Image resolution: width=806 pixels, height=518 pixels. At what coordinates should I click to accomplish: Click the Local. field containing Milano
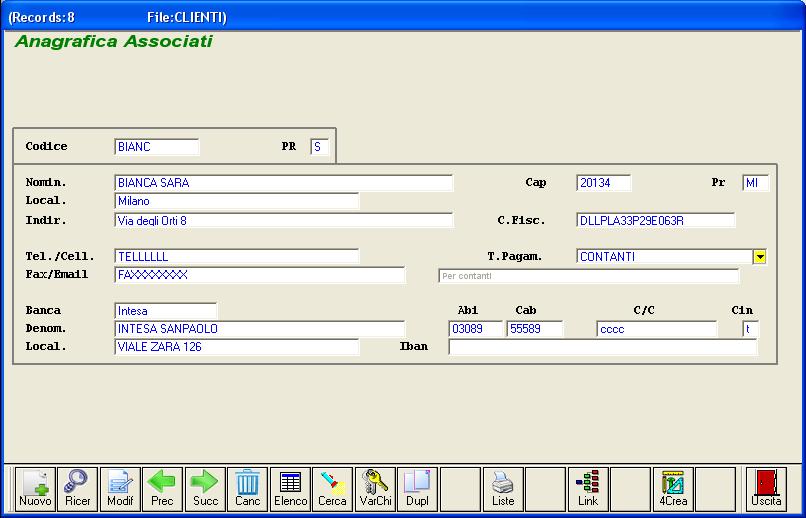coord(236,201)
